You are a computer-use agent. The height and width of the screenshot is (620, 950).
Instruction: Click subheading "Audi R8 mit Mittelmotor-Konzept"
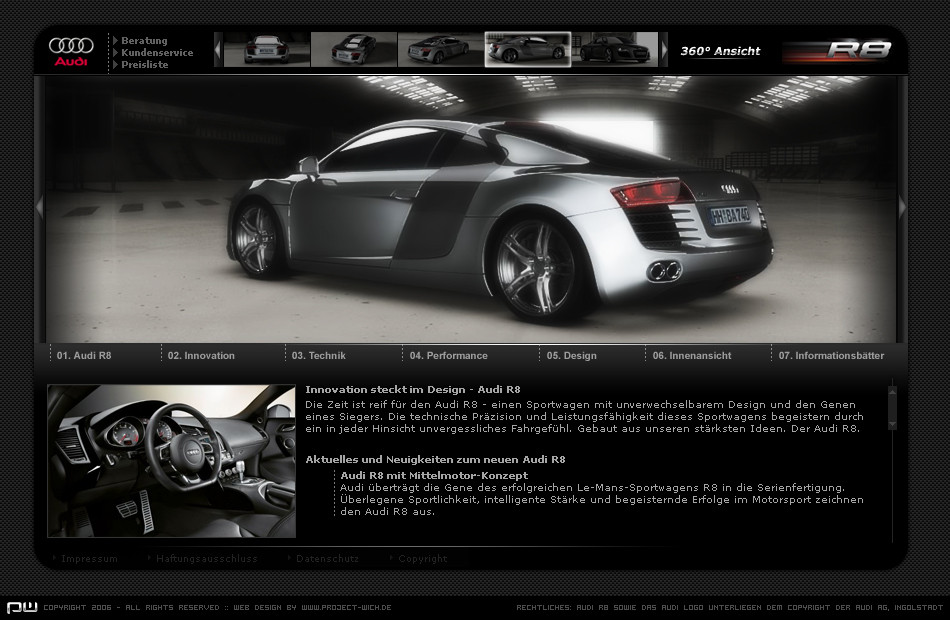(x=434, y=476)
